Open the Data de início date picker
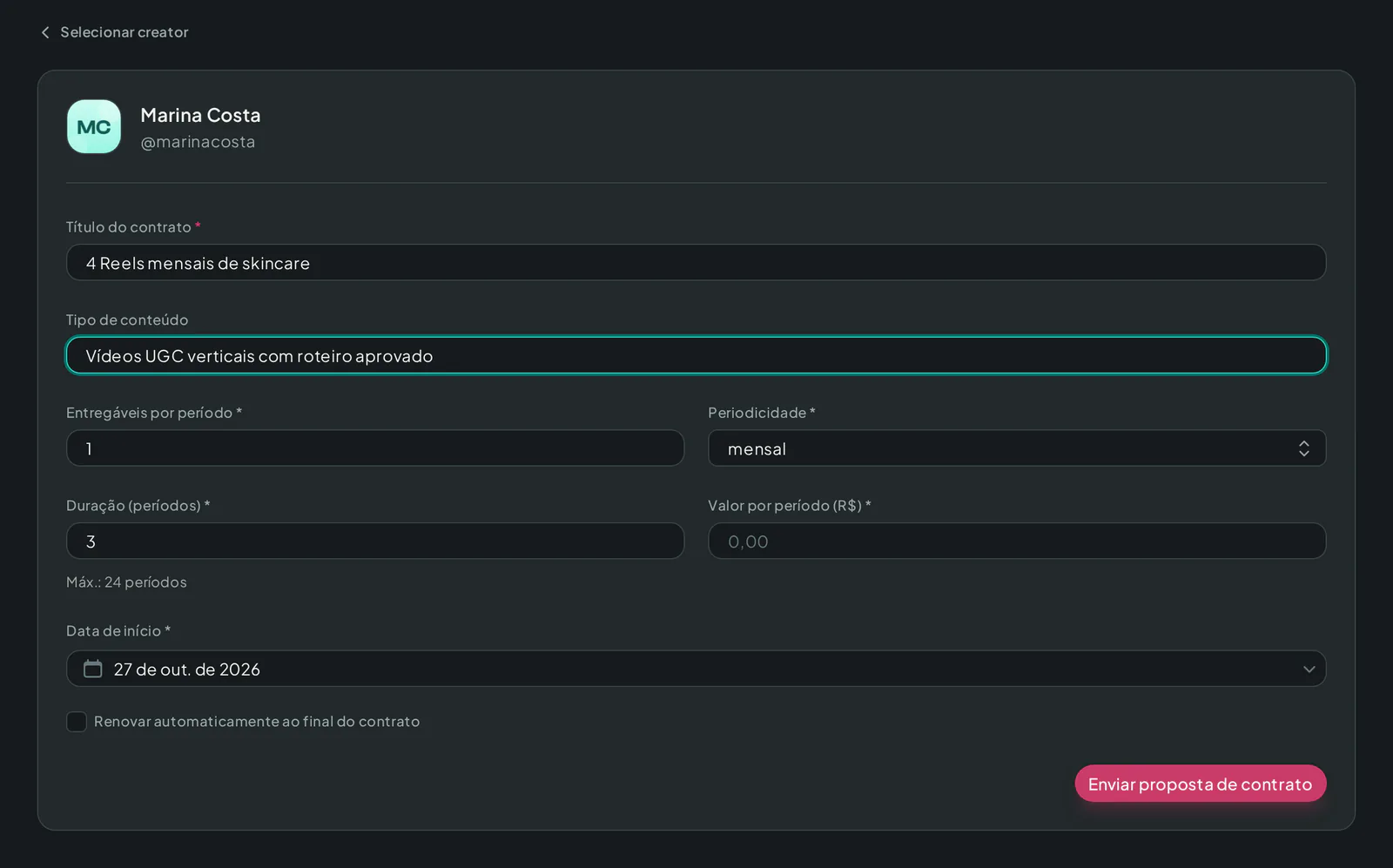The height and width of the screenshot is (868, 1393). click(x=696, y=669)
